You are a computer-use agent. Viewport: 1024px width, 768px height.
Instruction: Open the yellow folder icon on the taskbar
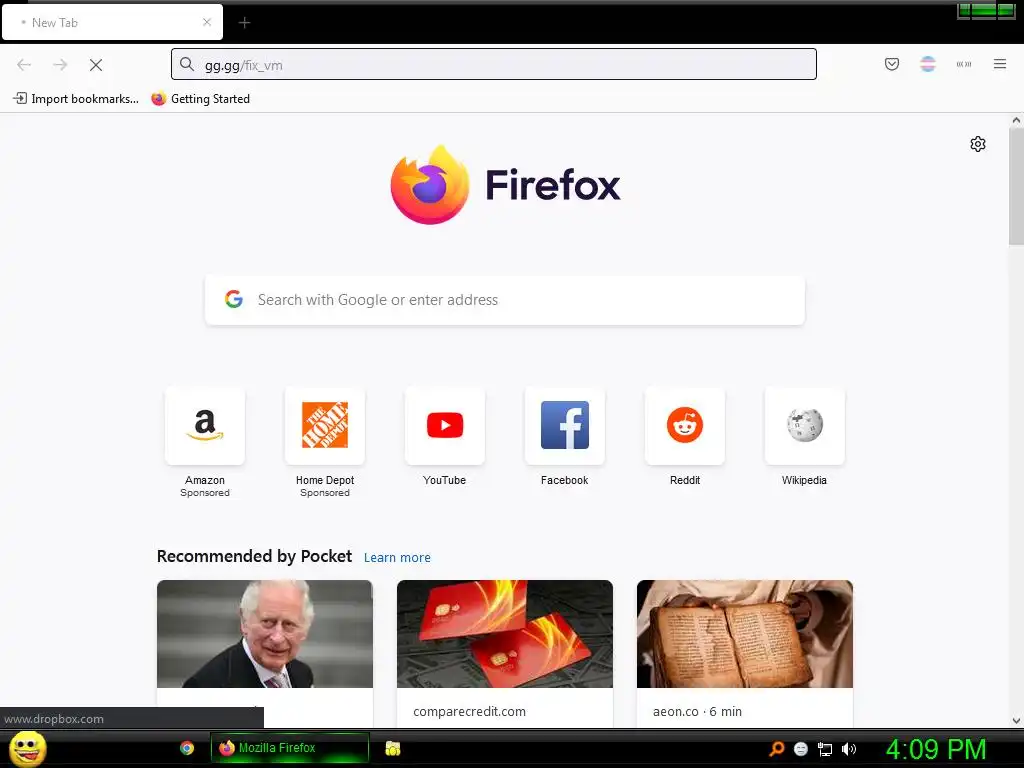pyautogui.click(x=392, y=748)
